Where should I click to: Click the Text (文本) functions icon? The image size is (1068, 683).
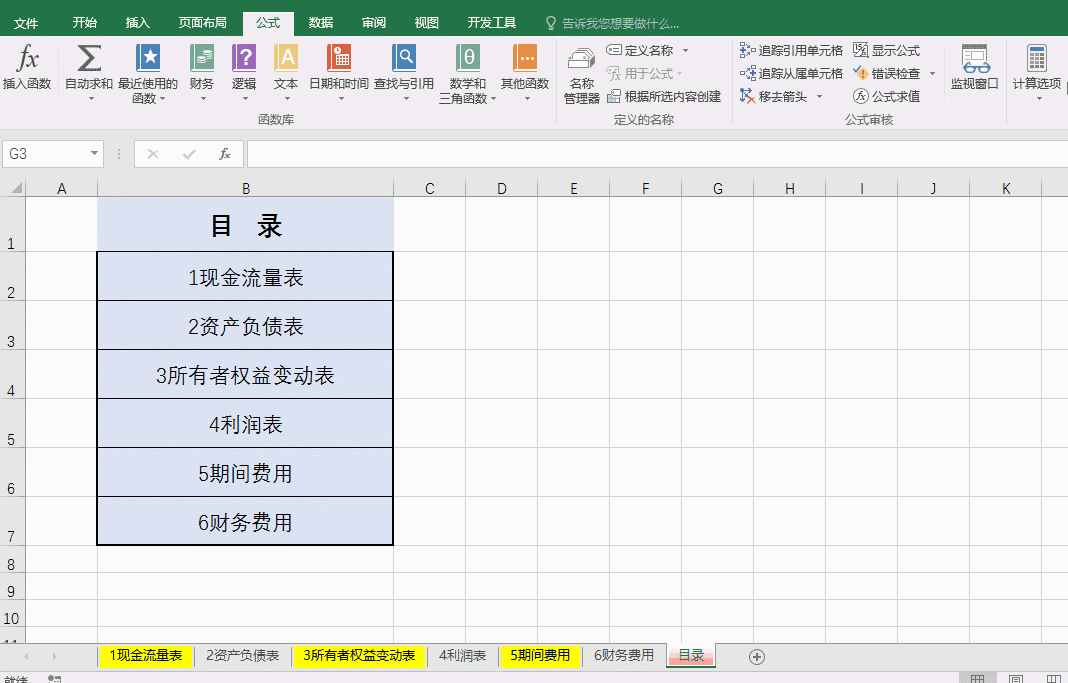point(286,60)
